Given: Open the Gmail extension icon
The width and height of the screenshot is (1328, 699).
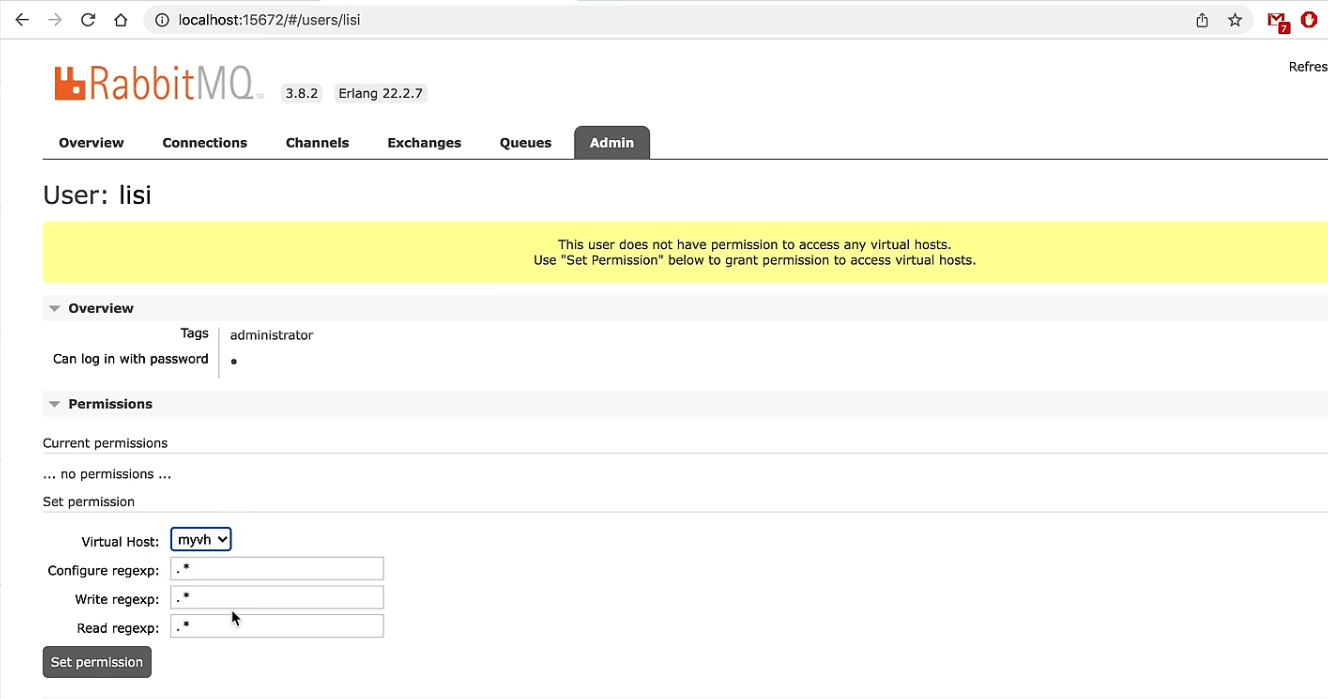Looking at the screenshot, I should [x=1278, y=21].
